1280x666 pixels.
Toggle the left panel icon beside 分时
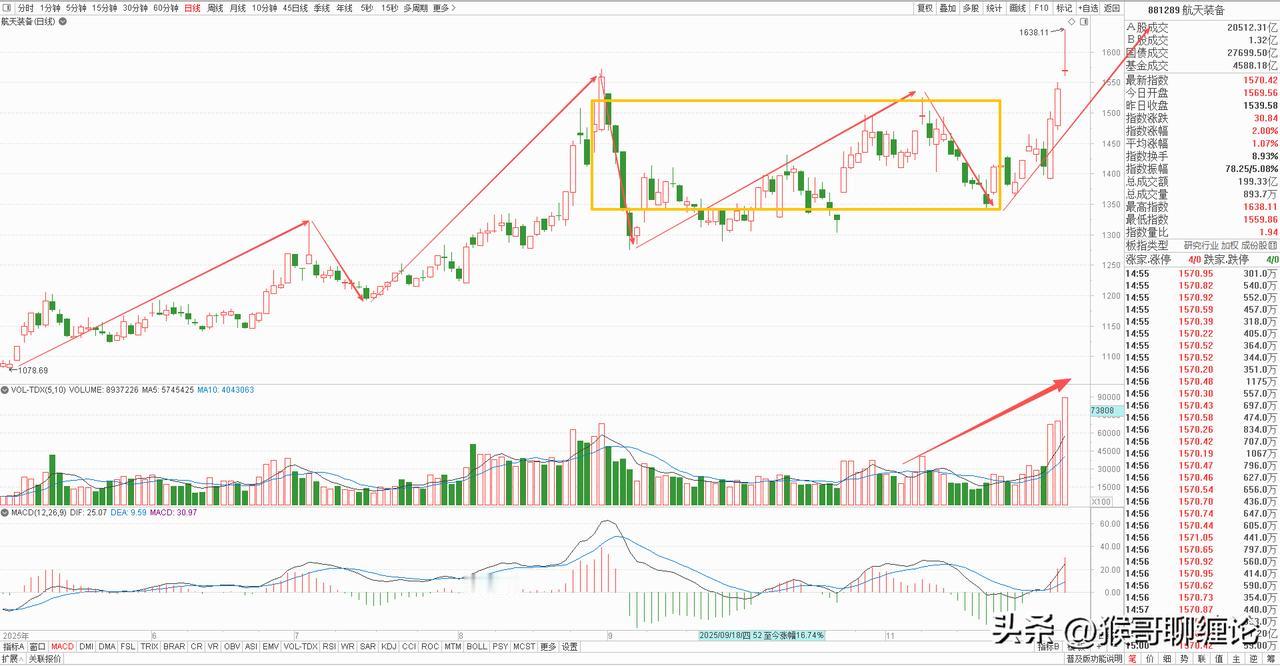8,8
